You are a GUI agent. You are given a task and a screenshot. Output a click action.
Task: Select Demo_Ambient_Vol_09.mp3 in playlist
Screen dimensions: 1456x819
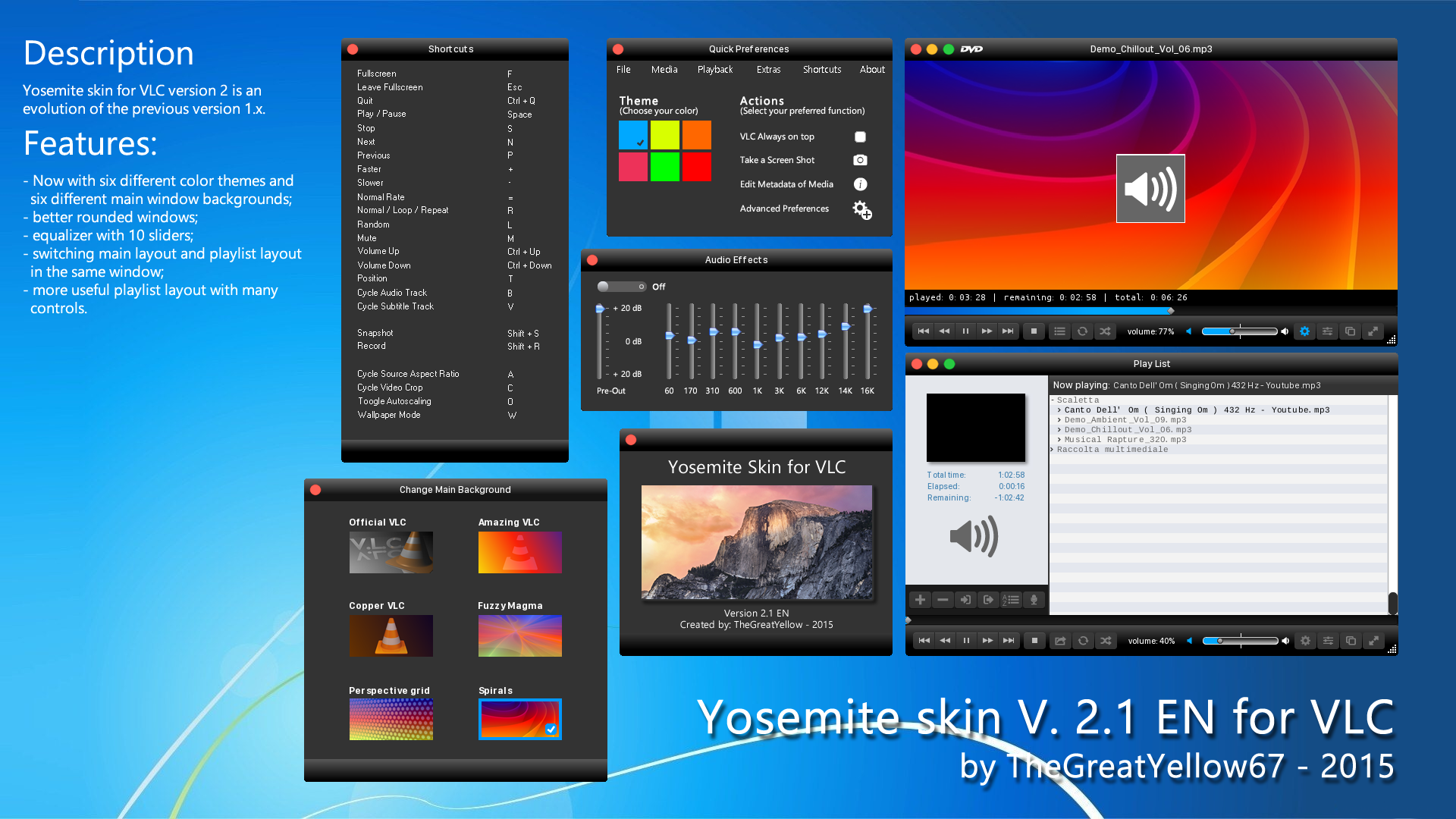pyautogui.click(x=1125, y=420)
